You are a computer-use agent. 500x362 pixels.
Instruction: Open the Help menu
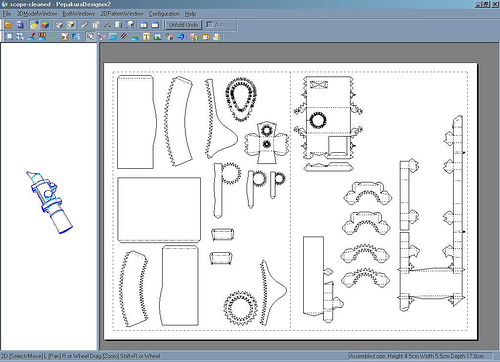pyautogui.click(x=190, y=14)
